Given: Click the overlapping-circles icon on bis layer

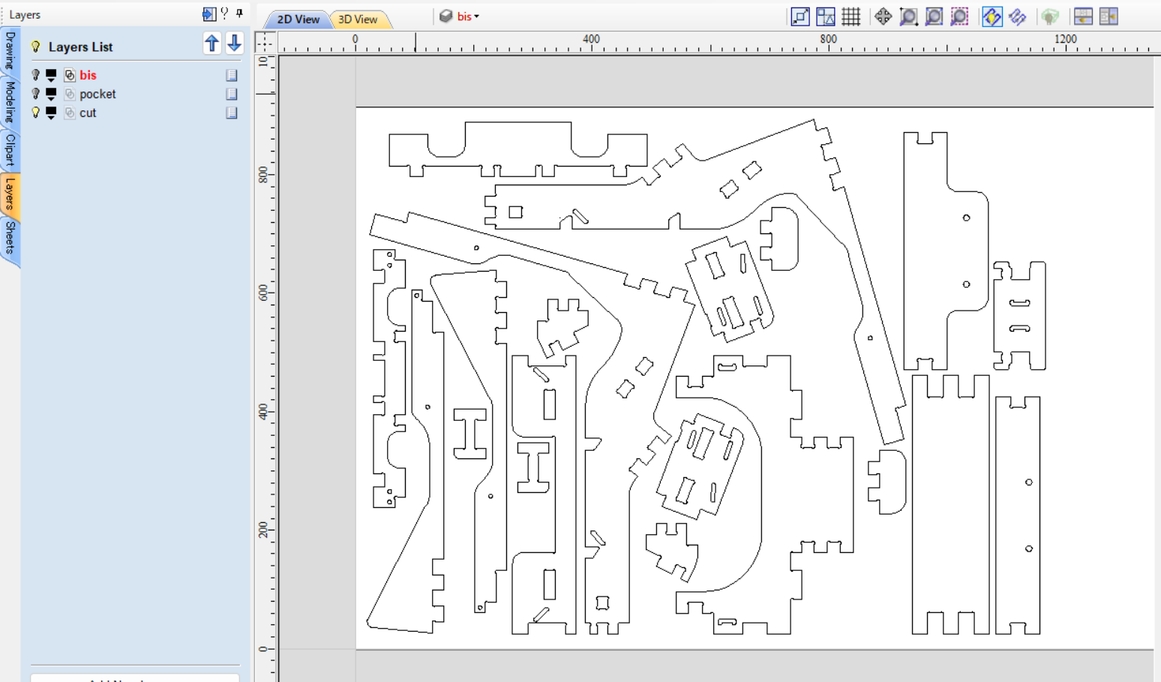Looking at the screenshot, I should 70,75.
